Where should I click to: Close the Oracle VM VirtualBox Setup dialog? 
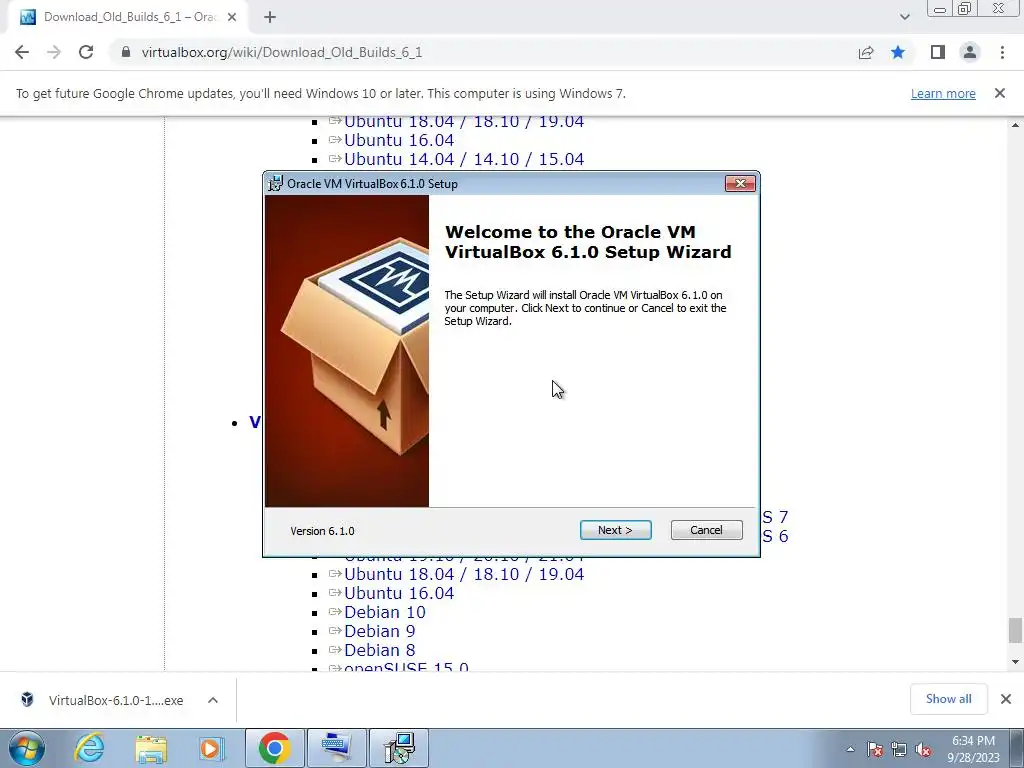(740, 184)
